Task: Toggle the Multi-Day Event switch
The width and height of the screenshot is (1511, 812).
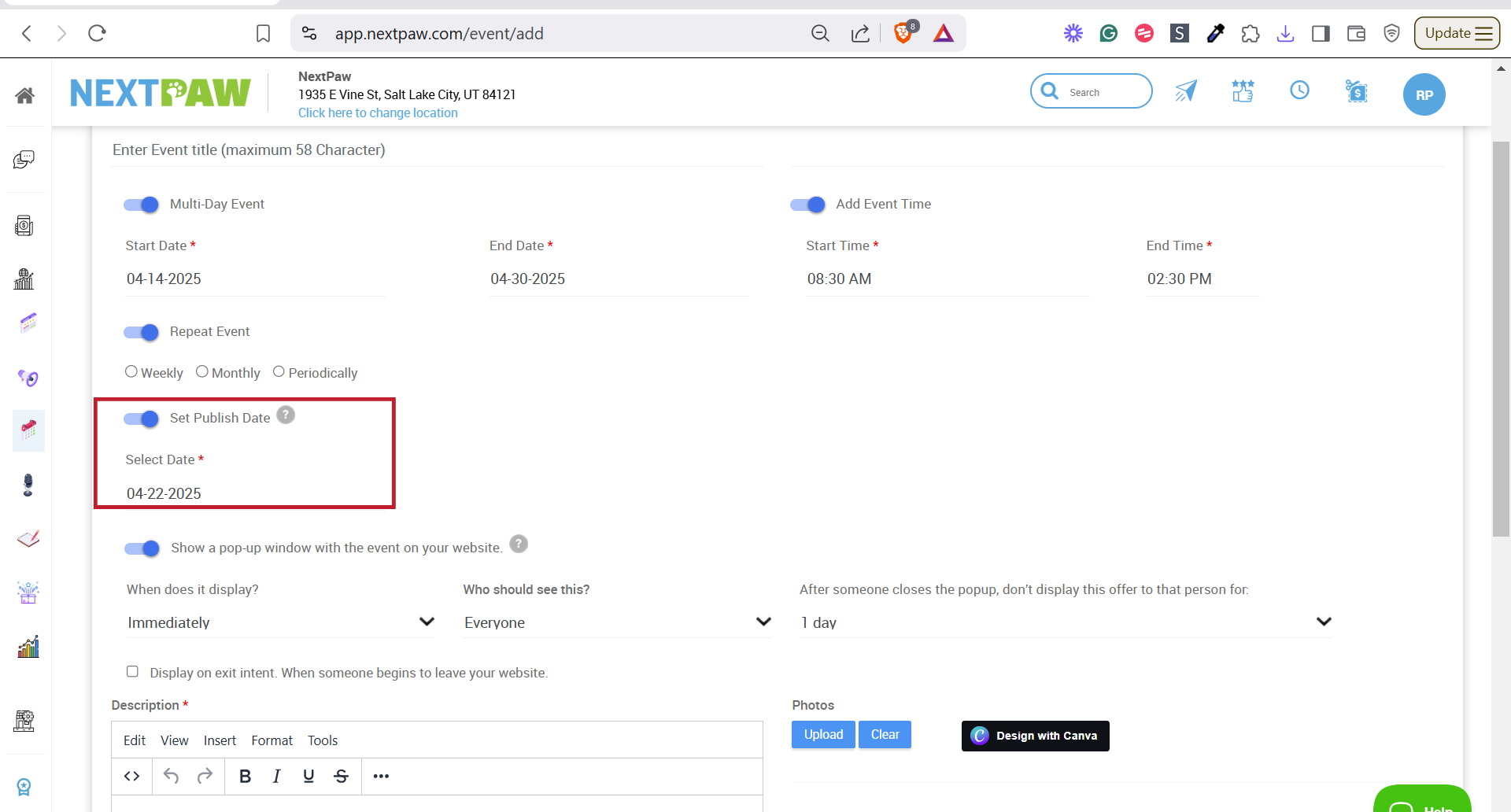Action: coord(142,205)
